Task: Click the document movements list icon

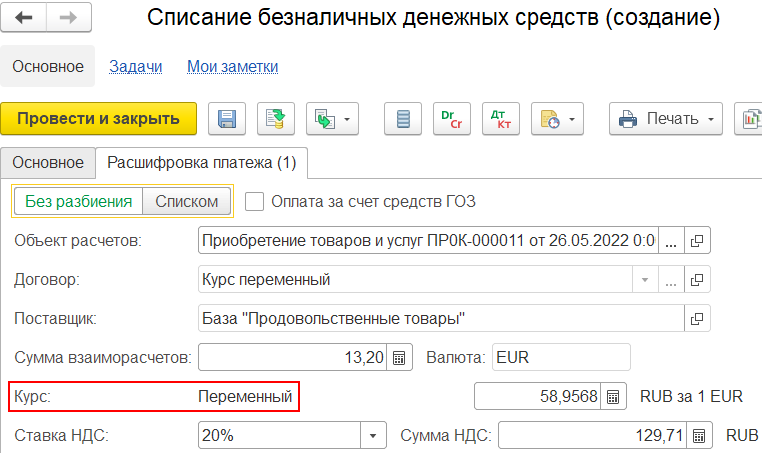Action: tap(404, 119)
